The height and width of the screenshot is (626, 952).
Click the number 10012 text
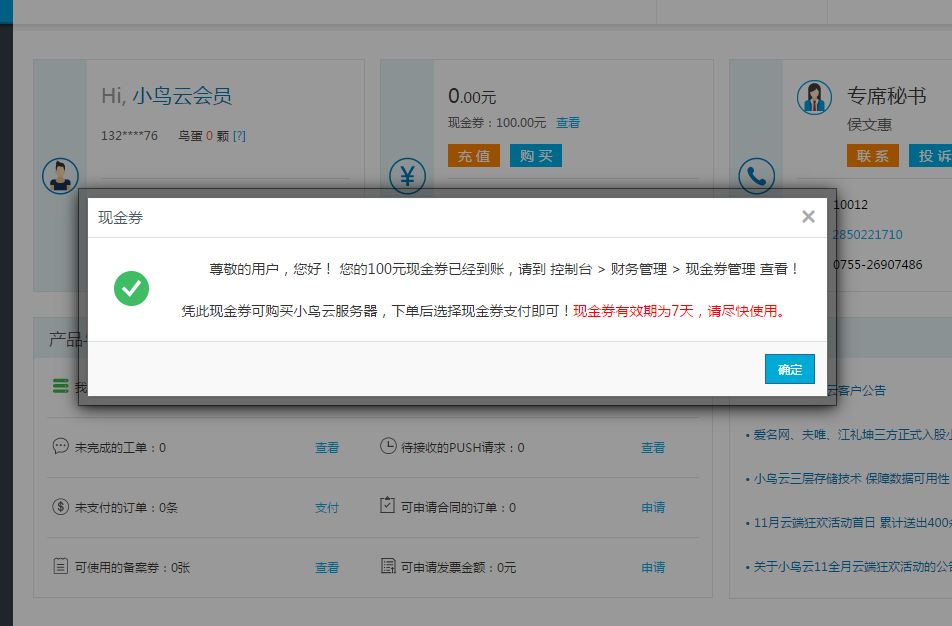pyautogui.click(x=850, y=205)
